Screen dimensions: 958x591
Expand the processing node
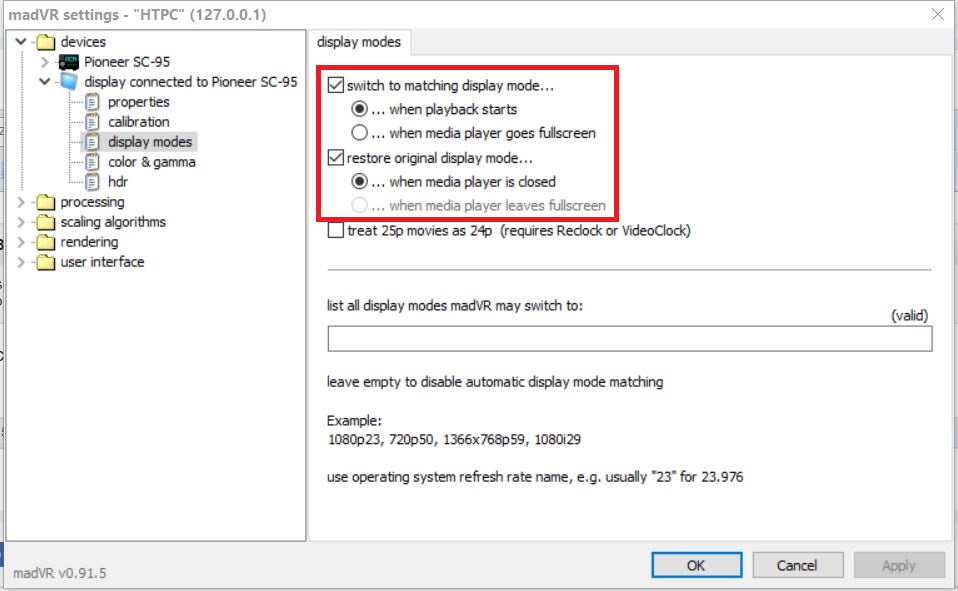click(21, 202)
